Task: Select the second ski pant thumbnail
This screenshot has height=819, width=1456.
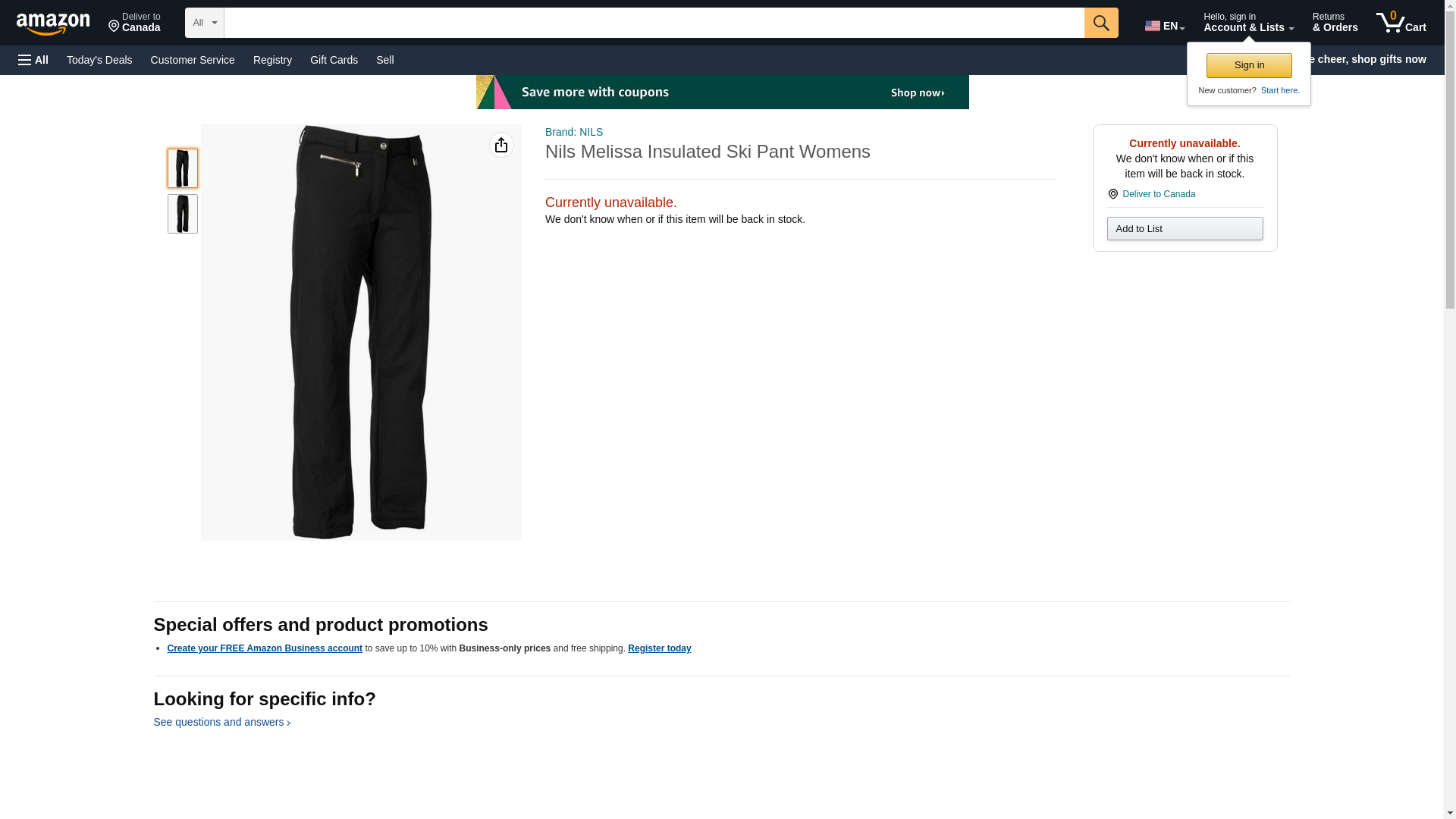Action: pos(183,214)
